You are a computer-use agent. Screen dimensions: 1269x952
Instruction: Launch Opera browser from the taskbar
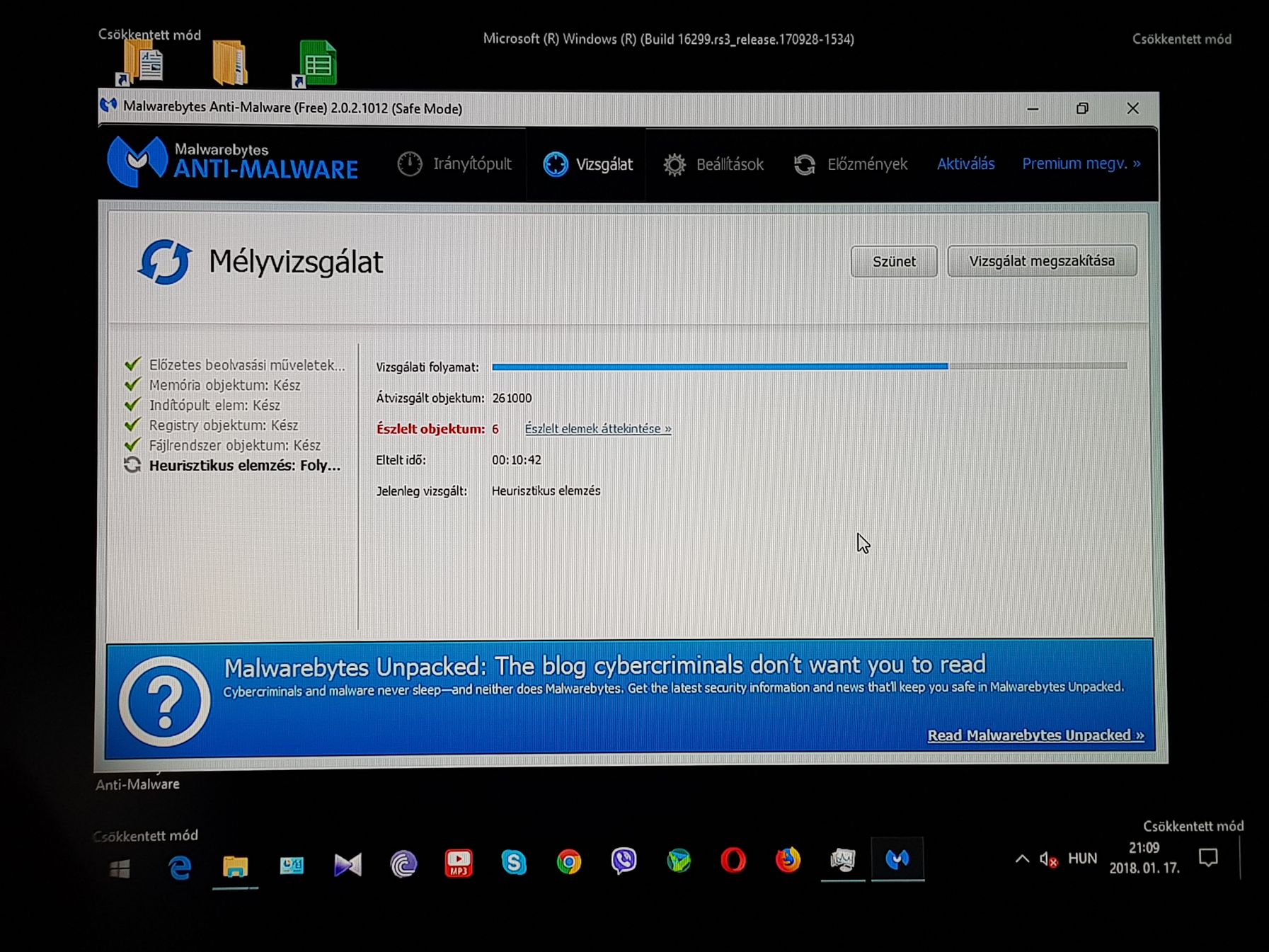pos(733,860)
